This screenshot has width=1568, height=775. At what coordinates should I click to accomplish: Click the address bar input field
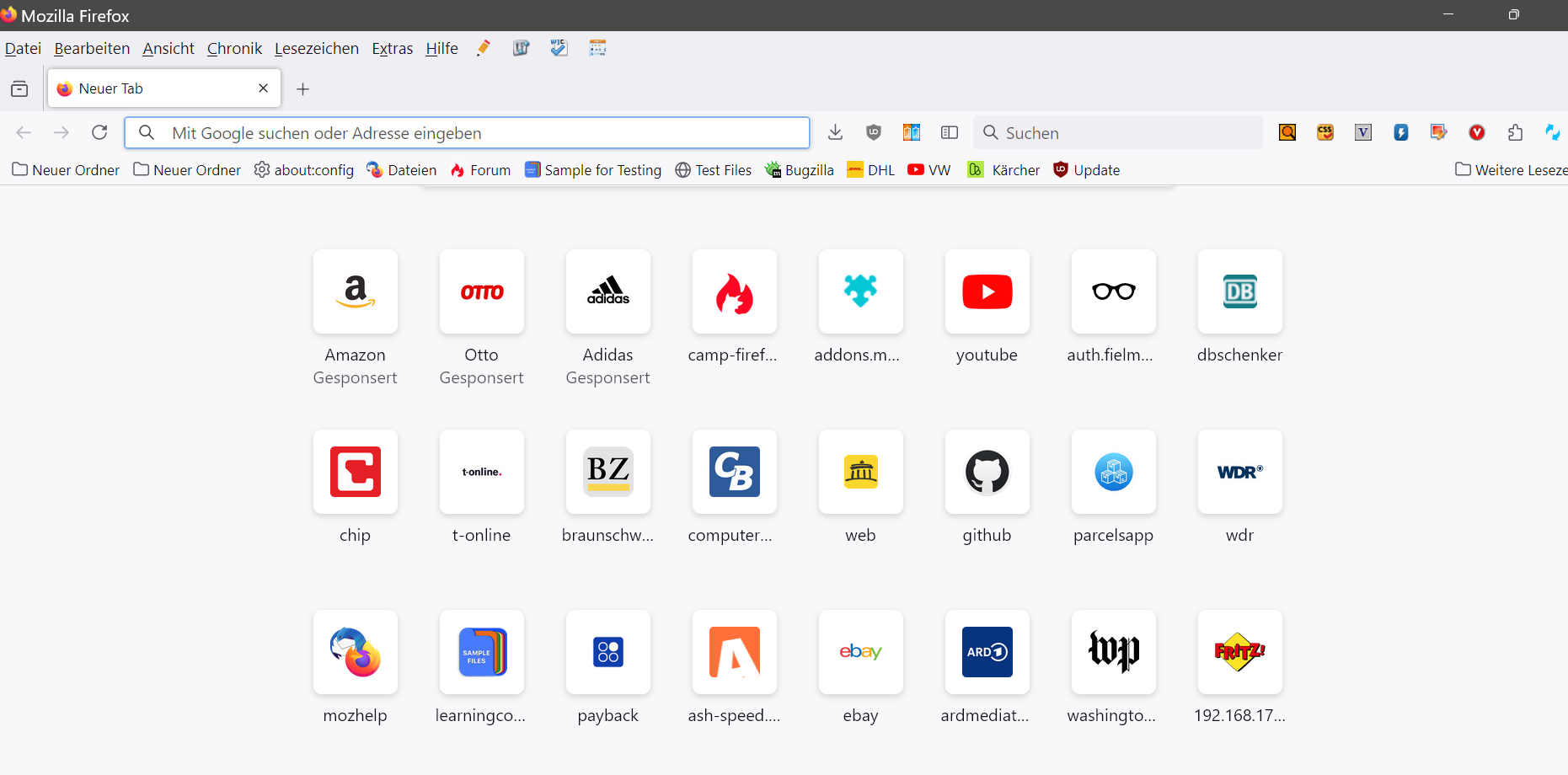pos(468,133)
